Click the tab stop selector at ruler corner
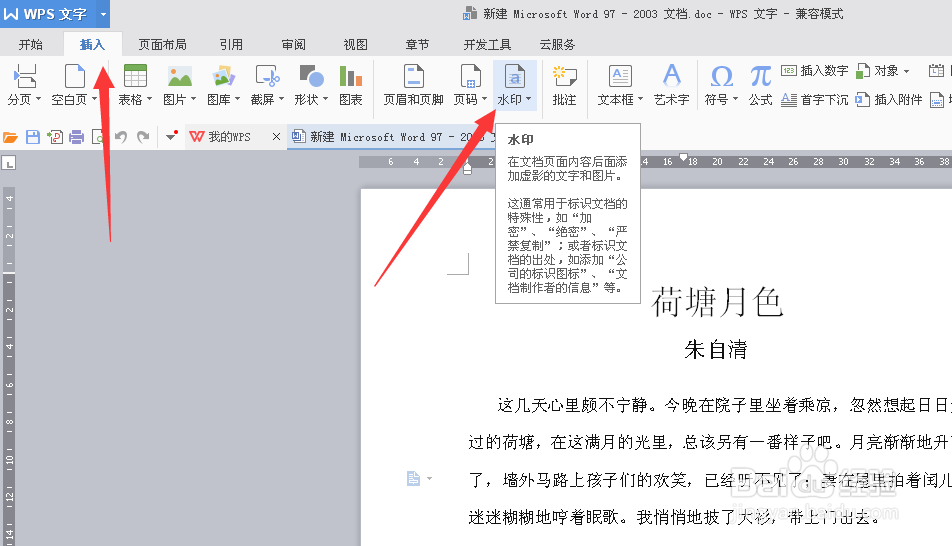 pos(8,163)
